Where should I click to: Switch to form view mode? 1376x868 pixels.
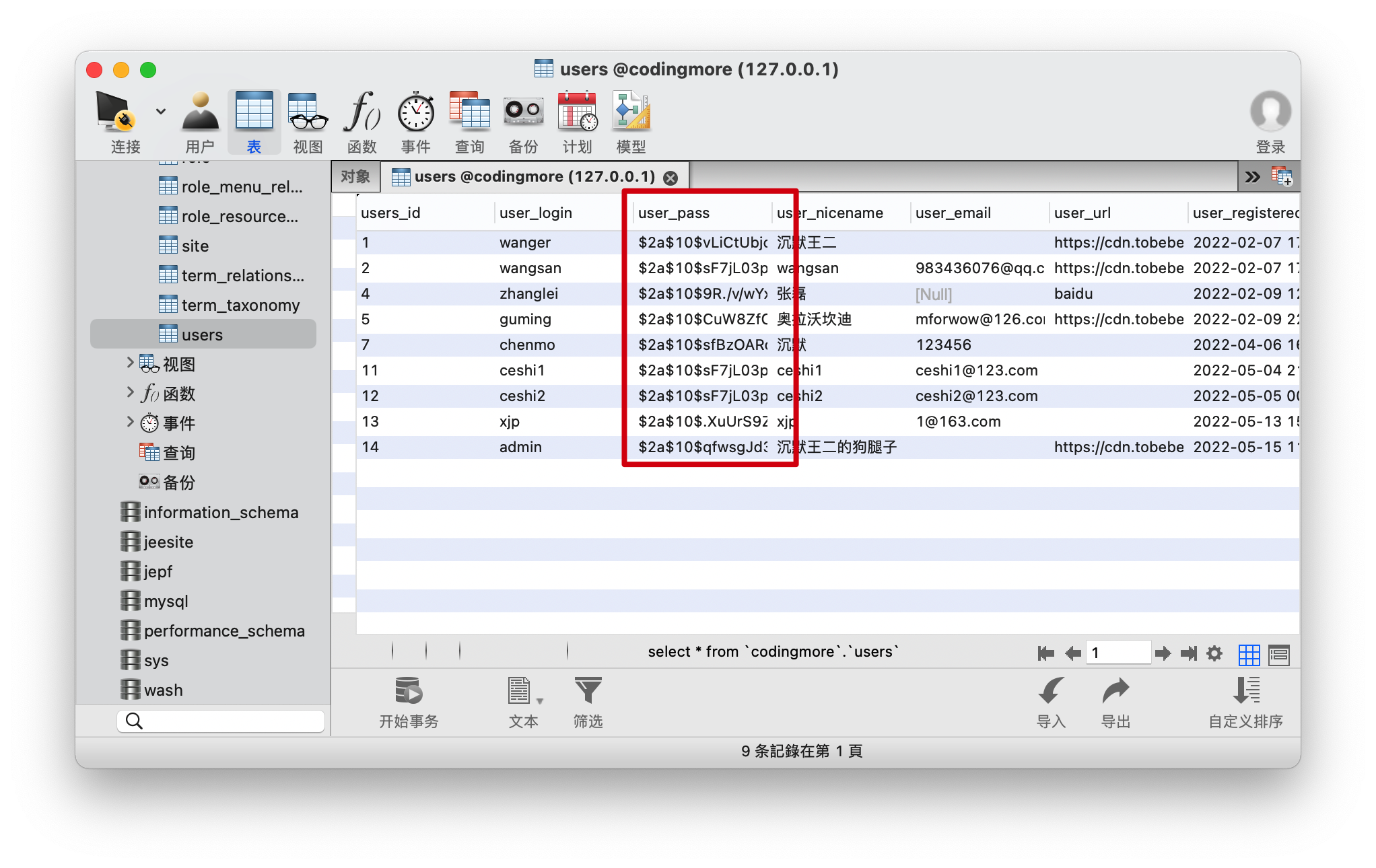pyautogui.click(x=1278, y=654)
